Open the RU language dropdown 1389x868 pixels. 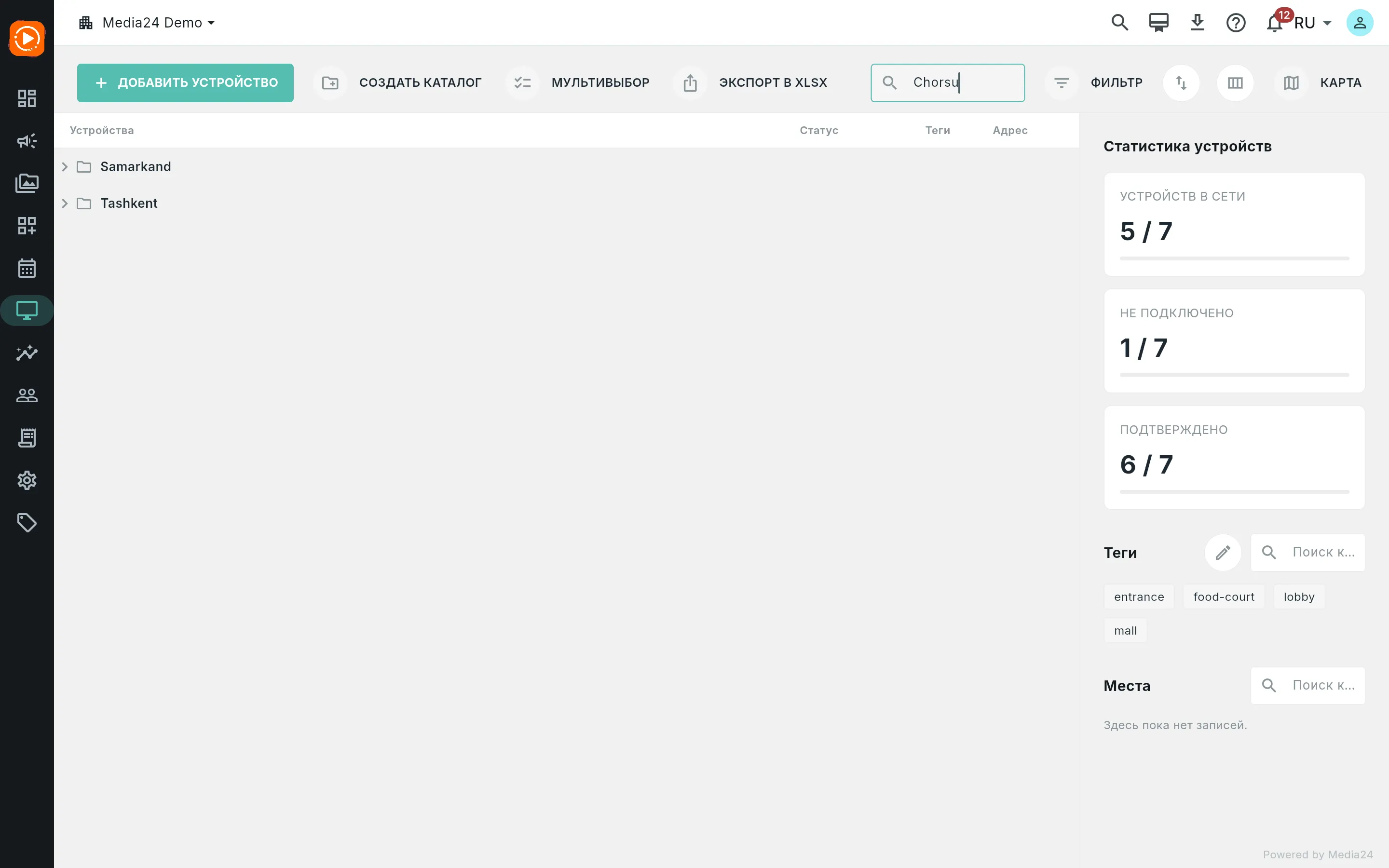(x=1313, y=23)
